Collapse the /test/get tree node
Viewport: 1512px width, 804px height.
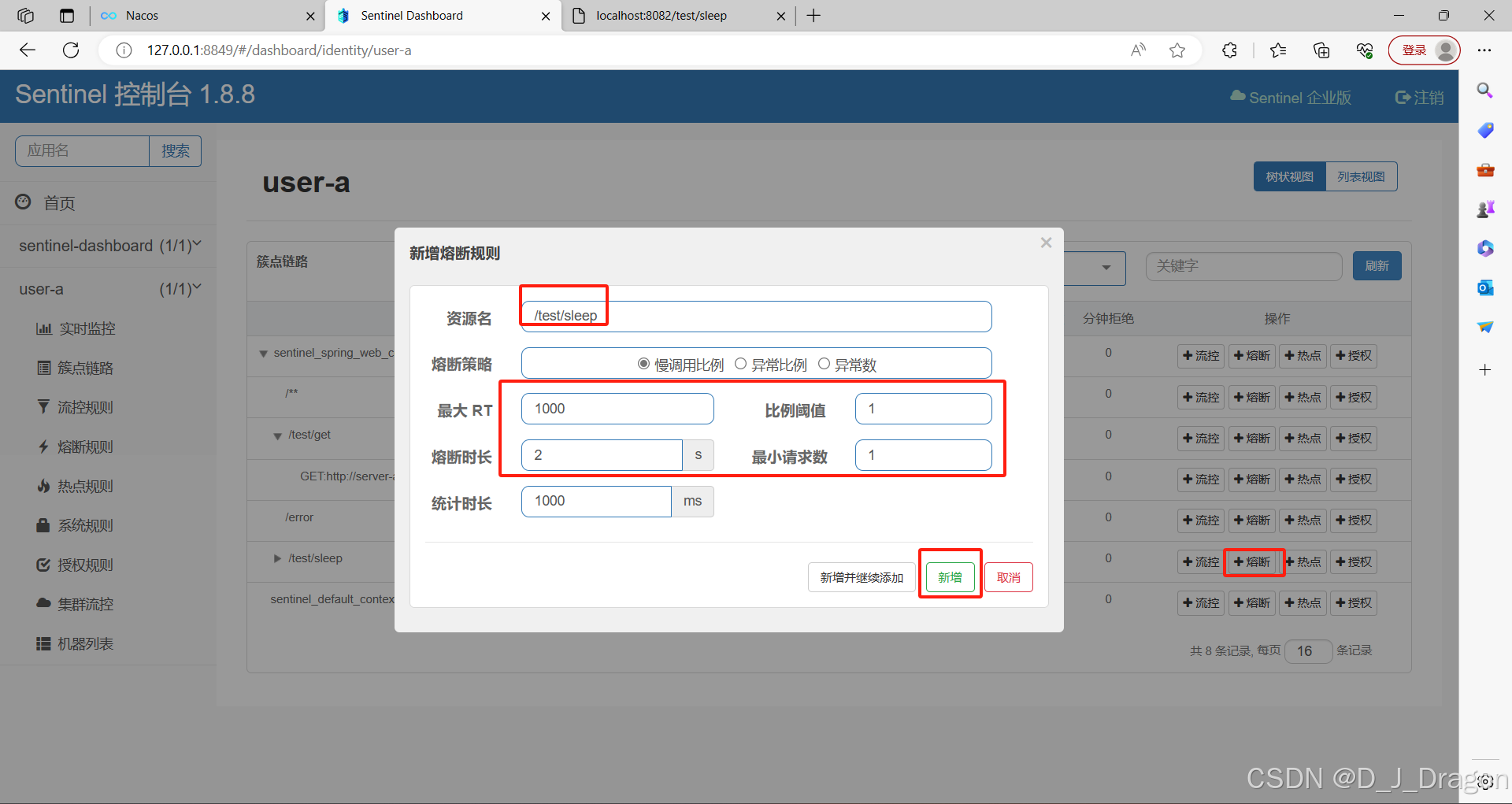pos(277,435)
